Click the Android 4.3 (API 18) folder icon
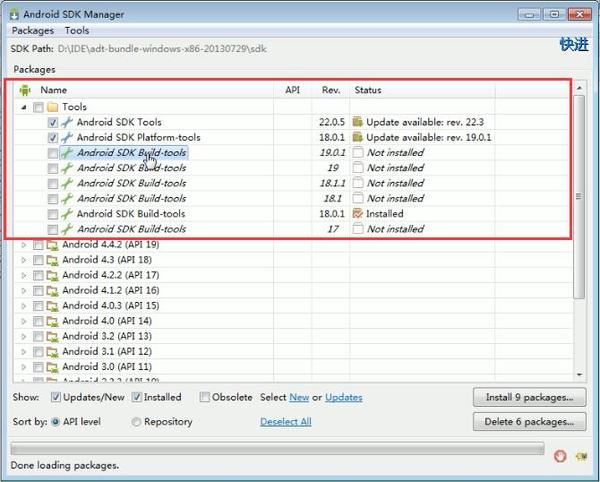This screenshot has height=482, width=600. [52, 261]
